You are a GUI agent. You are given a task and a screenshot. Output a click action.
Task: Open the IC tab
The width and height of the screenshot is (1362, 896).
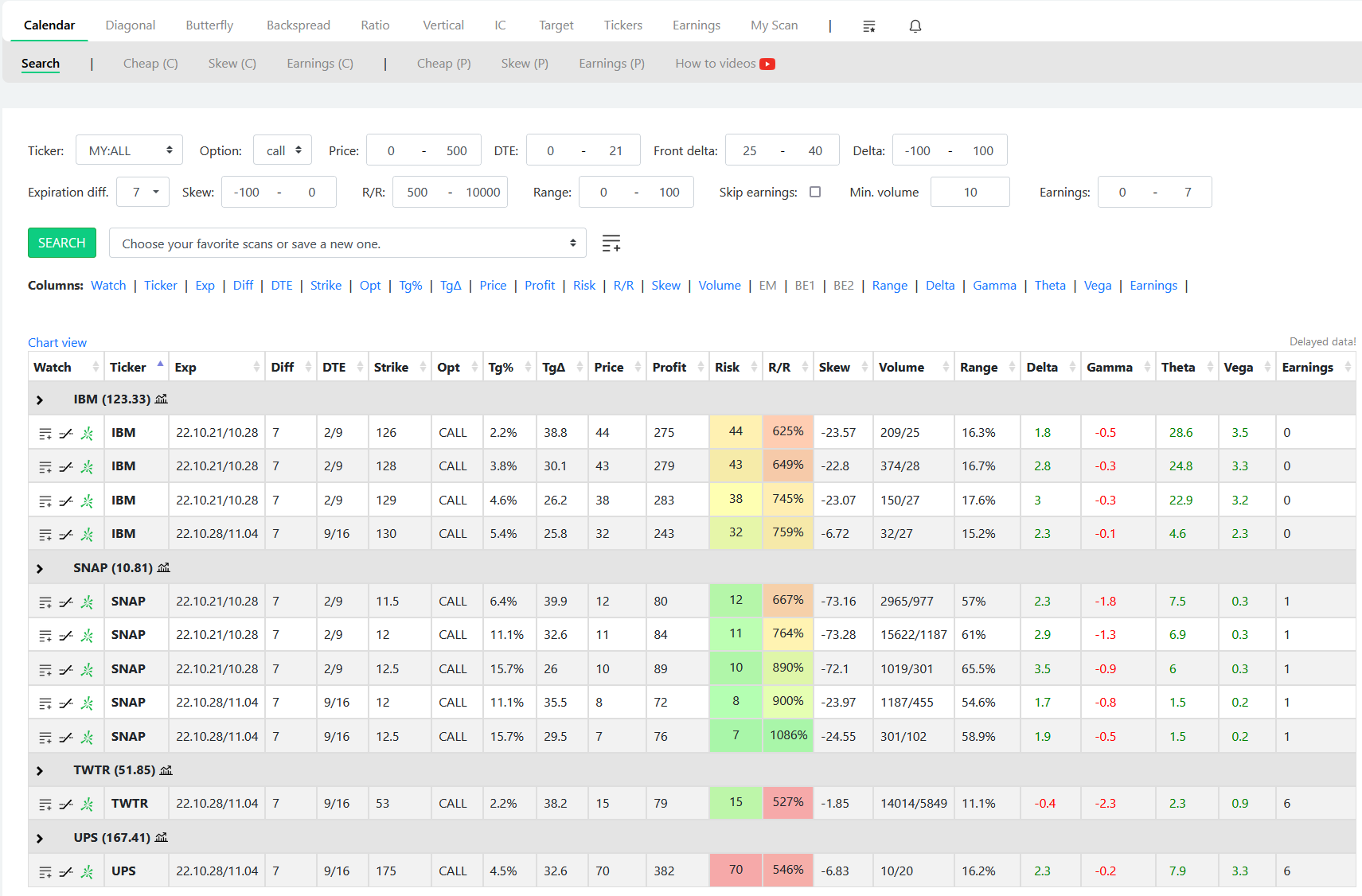point(500,25)
